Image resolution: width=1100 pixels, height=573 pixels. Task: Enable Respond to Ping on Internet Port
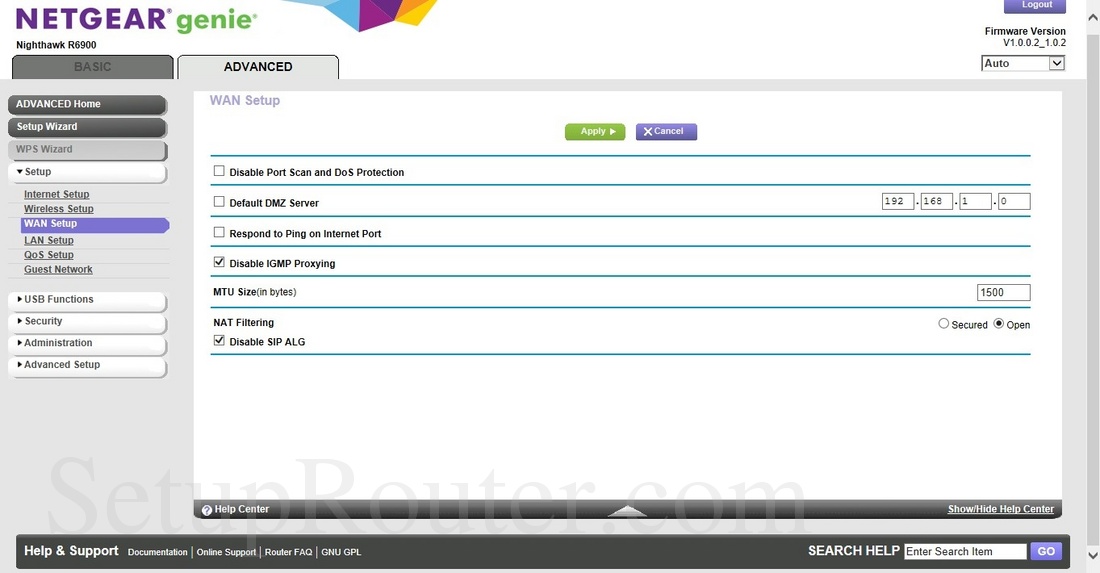pos(219,232)
